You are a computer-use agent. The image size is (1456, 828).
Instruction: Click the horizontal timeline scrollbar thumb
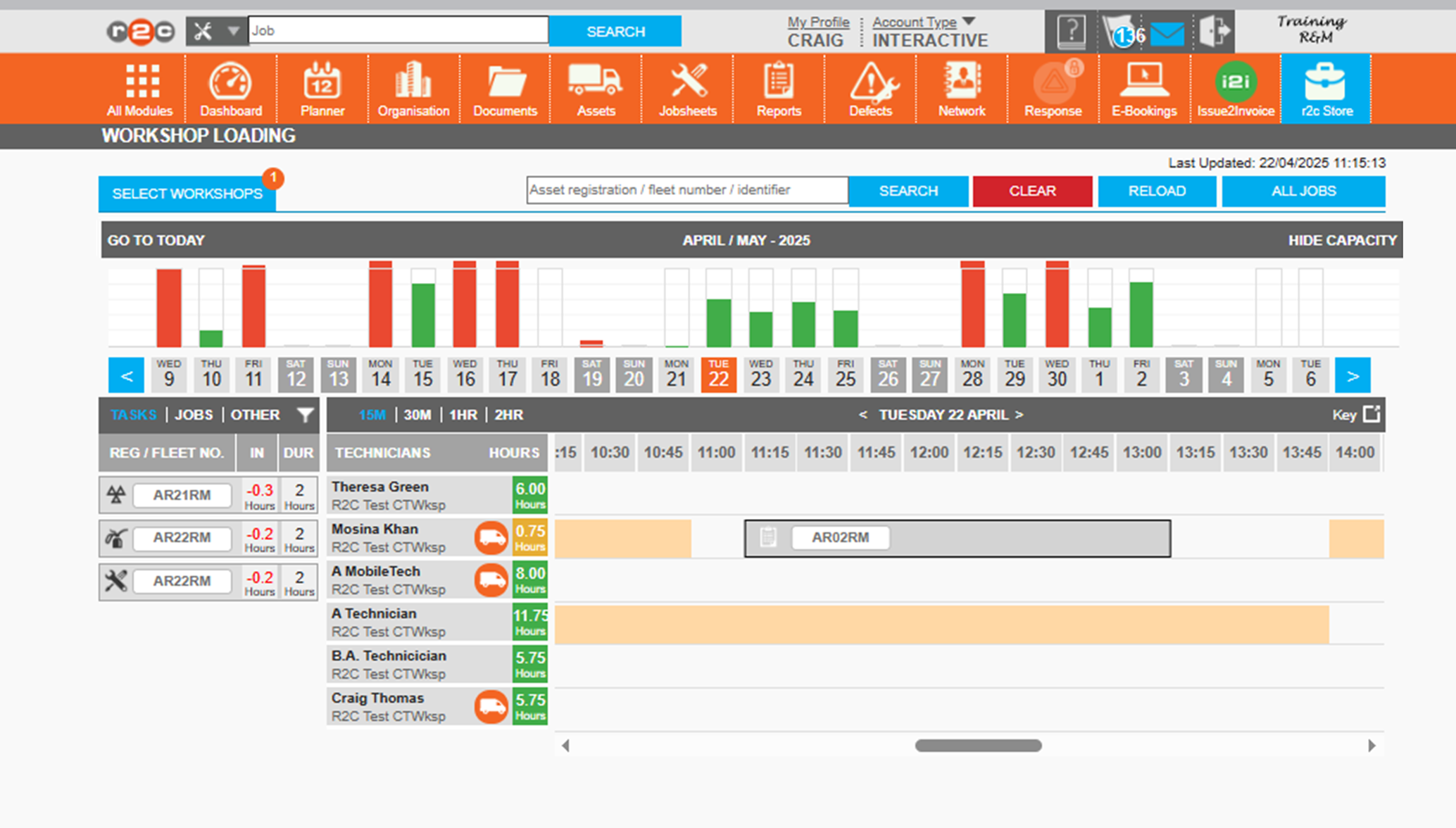(x=978, y=746)
